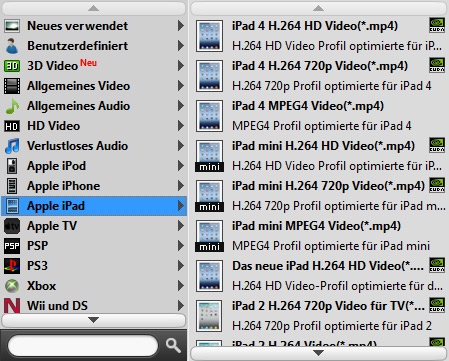Select the iPad mini MPEG4 Video thumbnail
This screenshot has width=449, height=361.
coord(209,236)
